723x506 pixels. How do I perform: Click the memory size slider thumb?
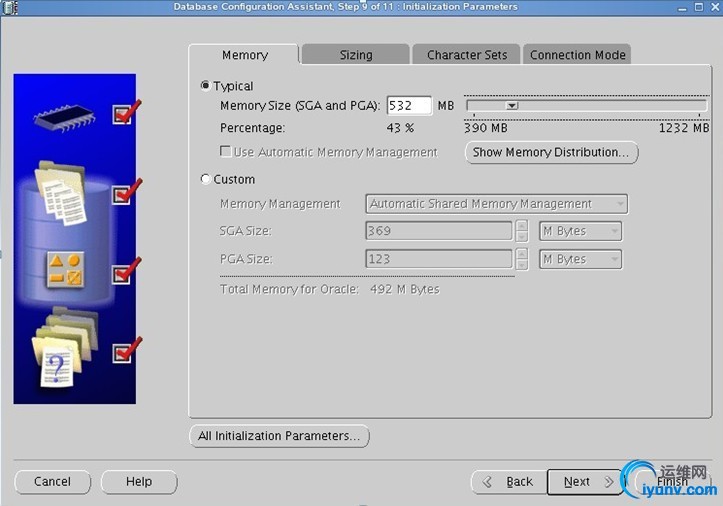(x=512, y=106)
